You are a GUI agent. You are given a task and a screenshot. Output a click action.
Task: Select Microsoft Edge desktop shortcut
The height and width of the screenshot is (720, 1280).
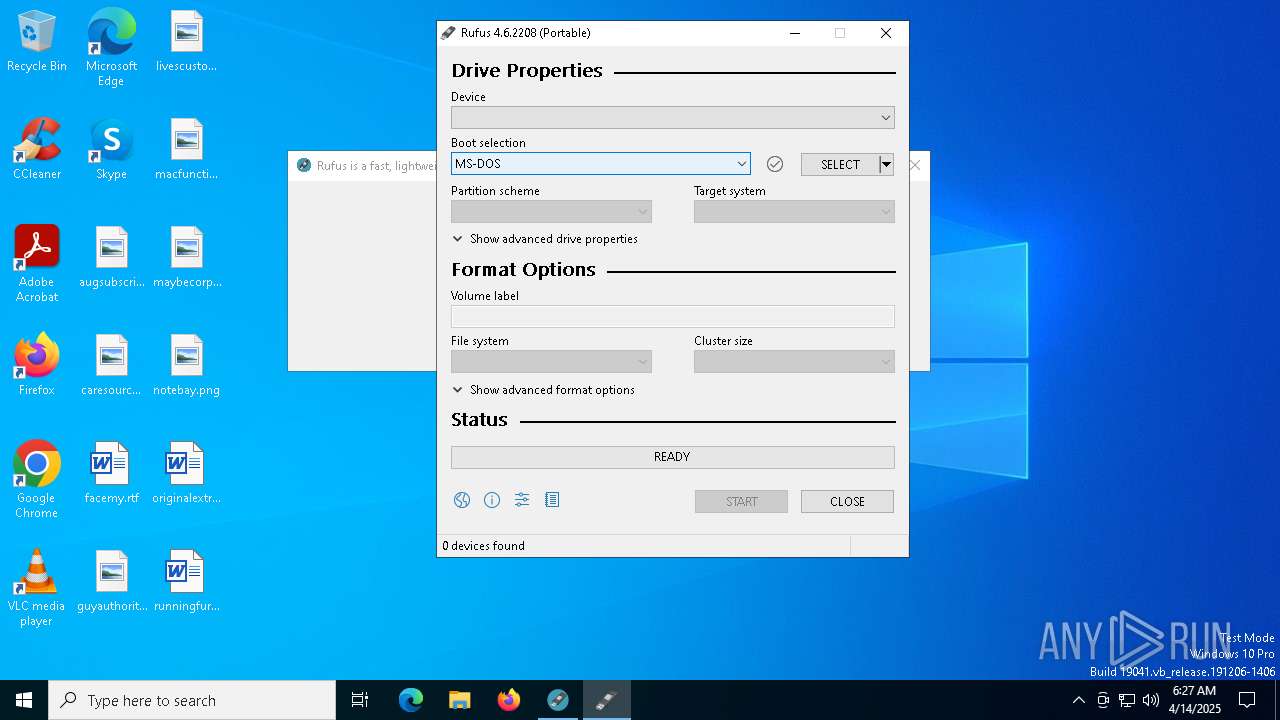(x=111, y=48)
